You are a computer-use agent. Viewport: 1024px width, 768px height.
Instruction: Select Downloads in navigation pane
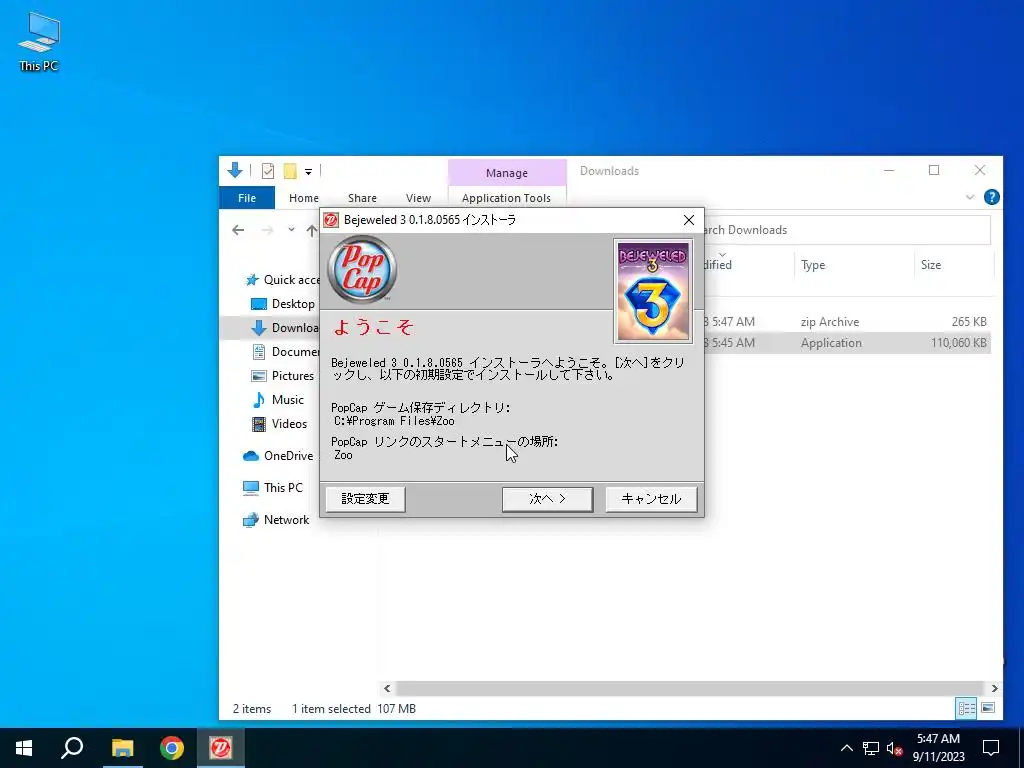click(x=285, y=328)
